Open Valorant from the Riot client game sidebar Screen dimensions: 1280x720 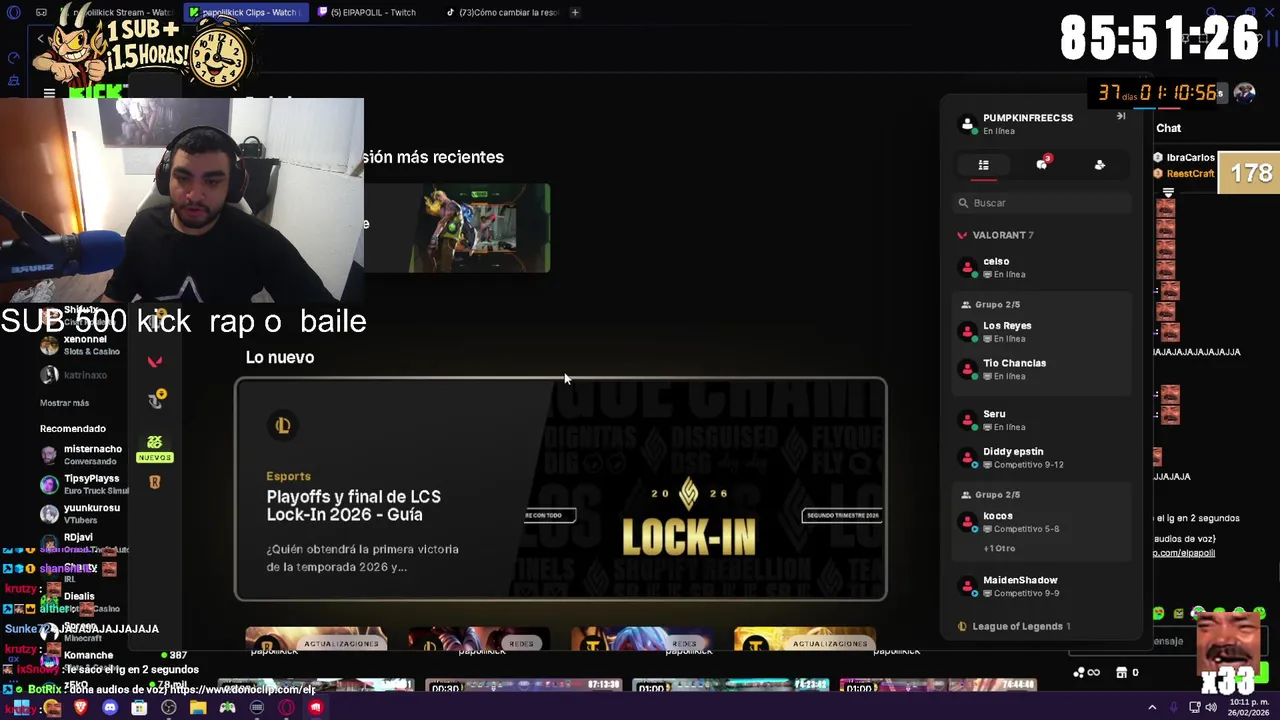[x=155, y=362]
